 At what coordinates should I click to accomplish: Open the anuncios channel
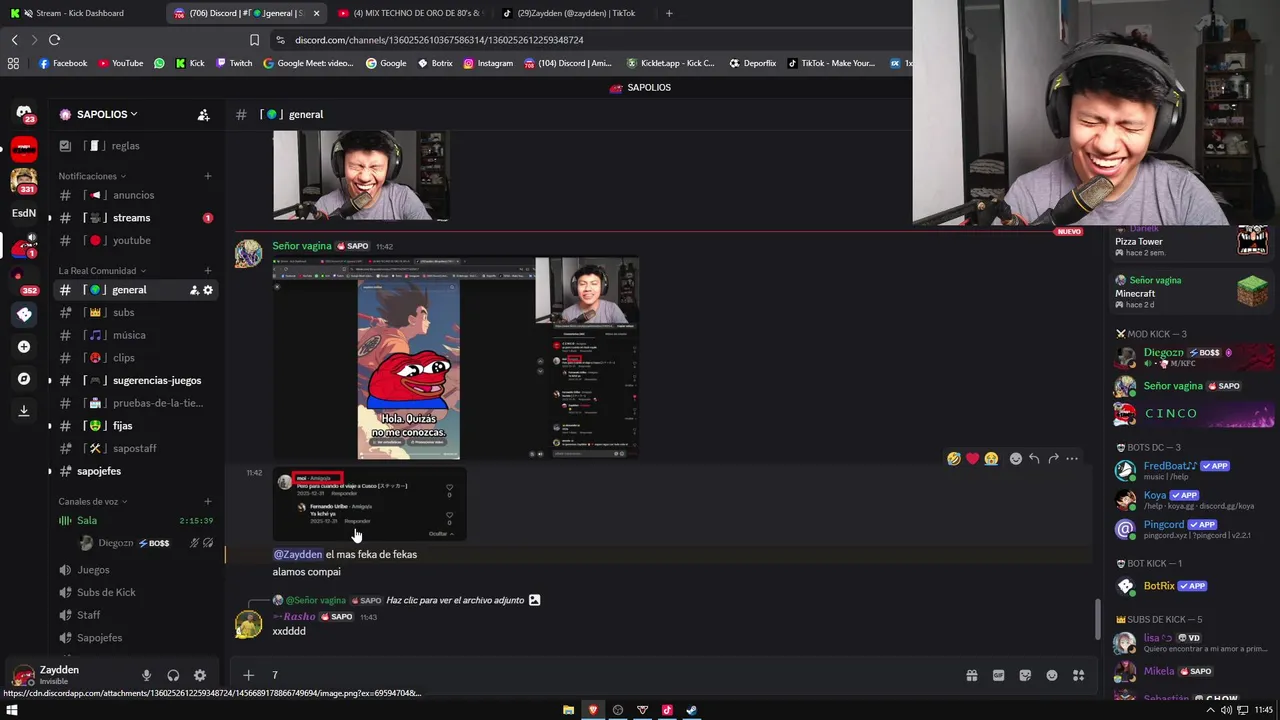pyautogui.click(x=132, y=195)
